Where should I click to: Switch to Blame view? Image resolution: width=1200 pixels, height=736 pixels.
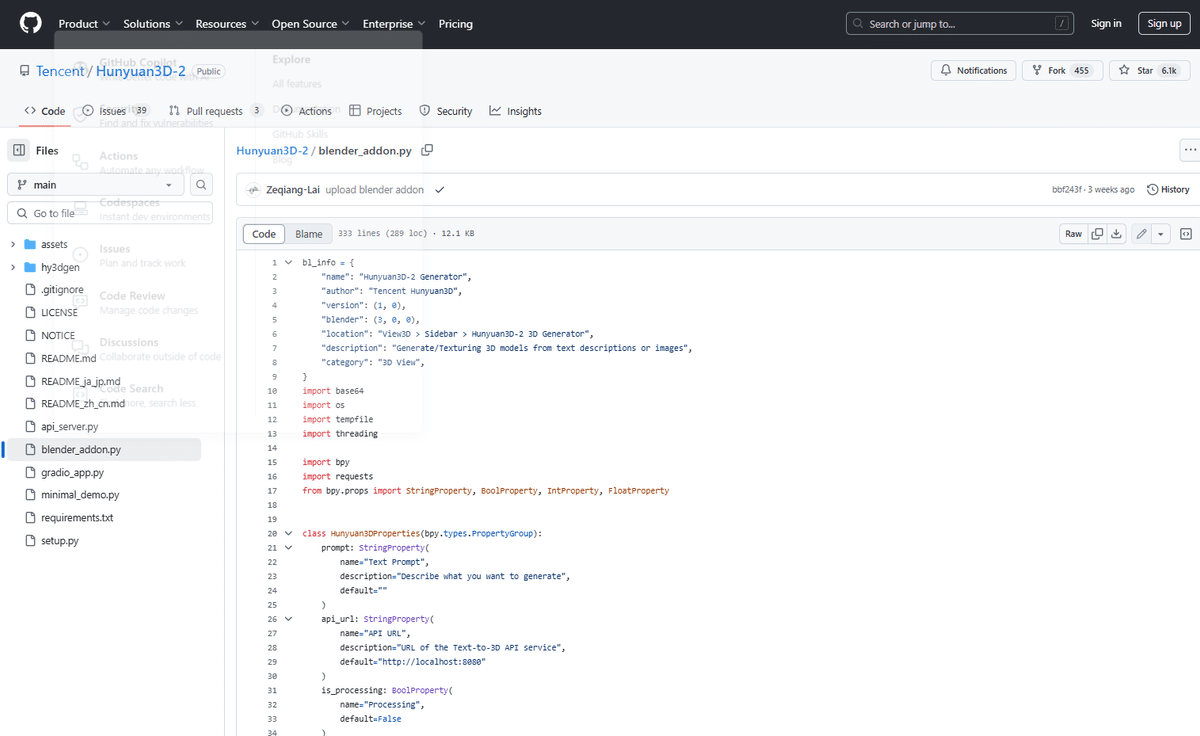(x=308, y=234)
